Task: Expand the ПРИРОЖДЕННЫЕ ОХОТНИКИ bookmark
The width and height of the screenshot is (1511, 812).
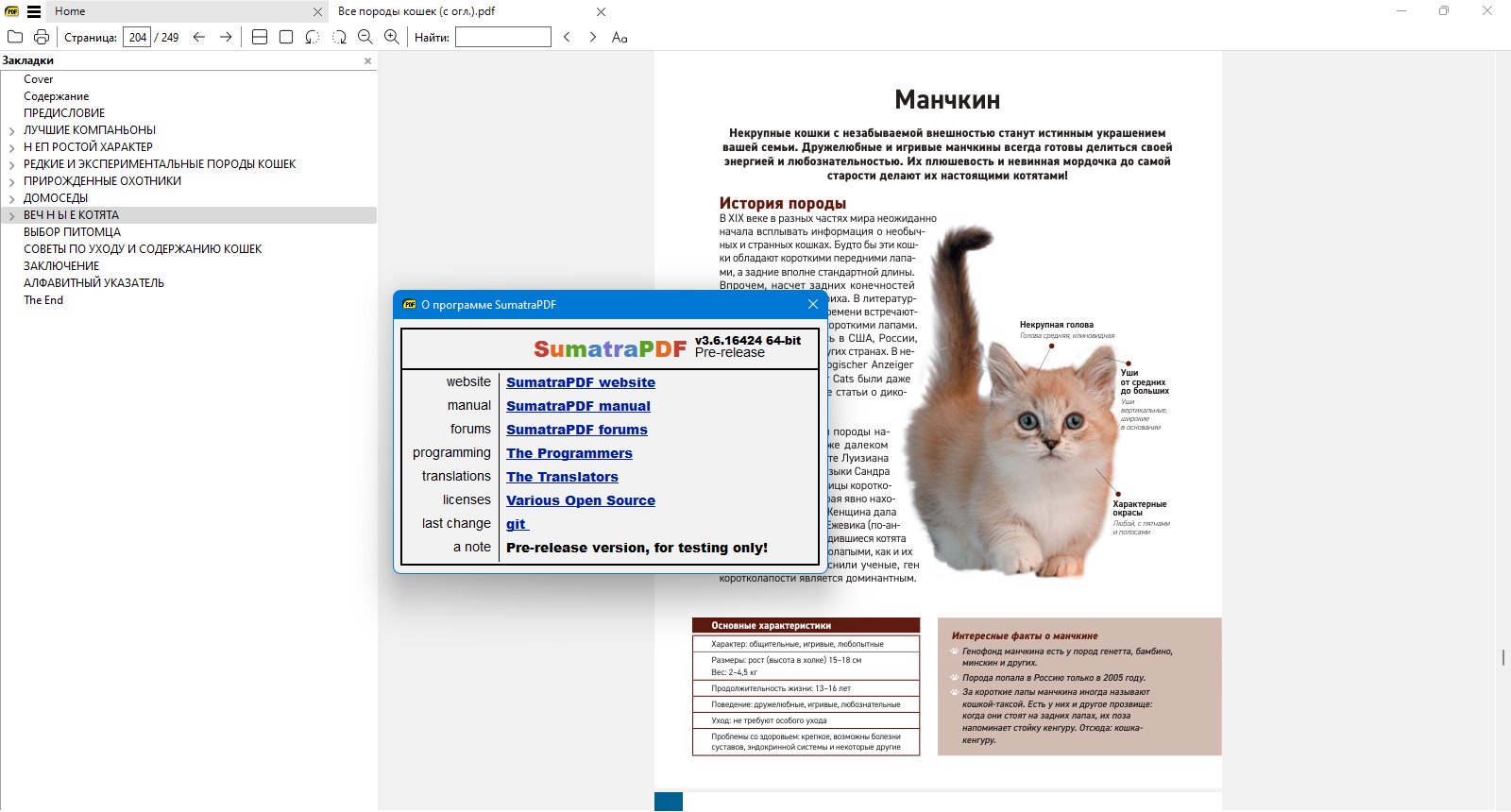Action: pos(11,182)
